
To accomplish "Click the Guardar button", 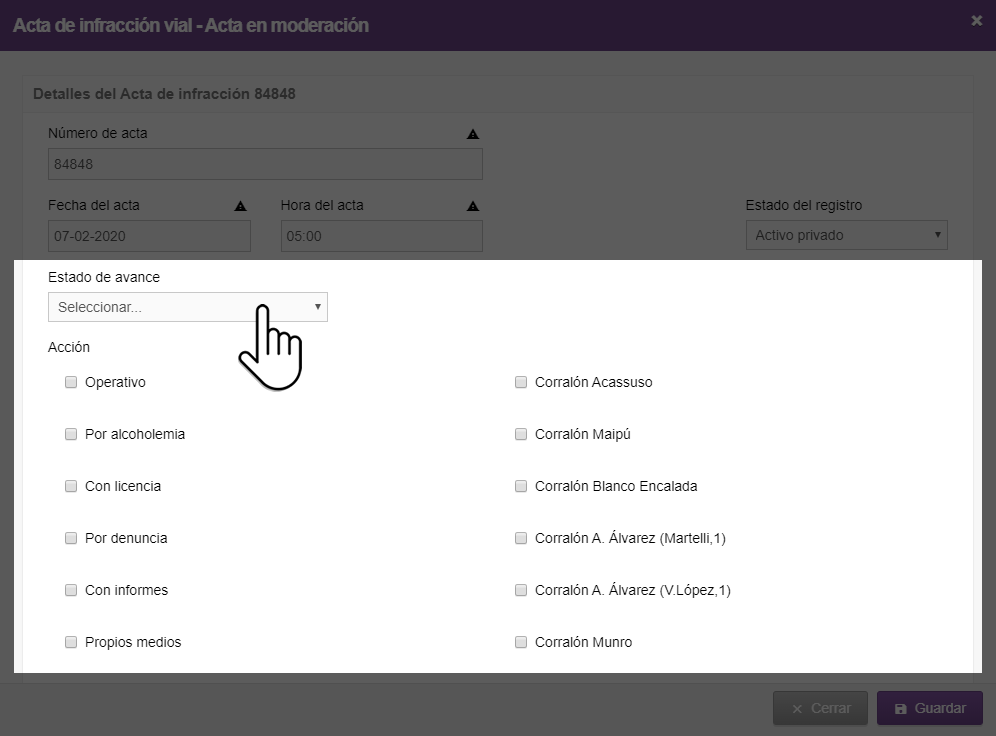I will (930, 708).
